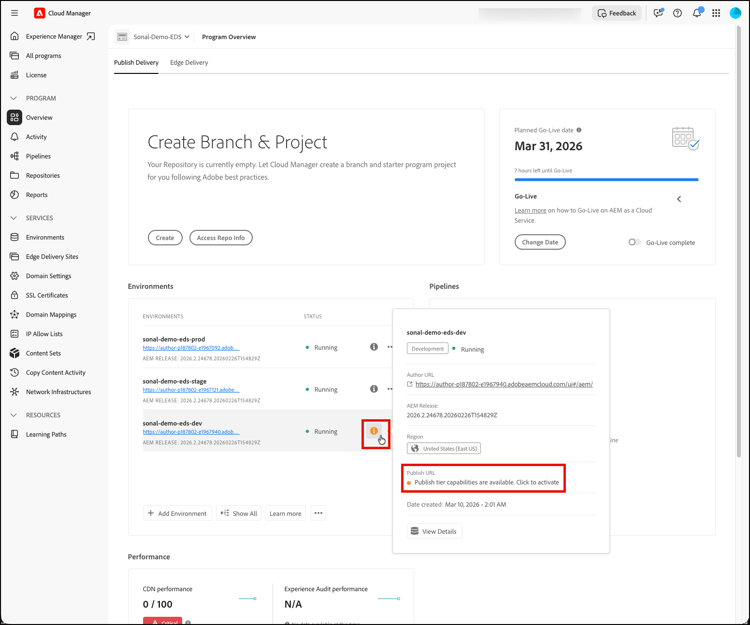This screenshot has height=625, width=750.
Task: Click the Adobe Cloud Manager logo
Action: (39, 13)
